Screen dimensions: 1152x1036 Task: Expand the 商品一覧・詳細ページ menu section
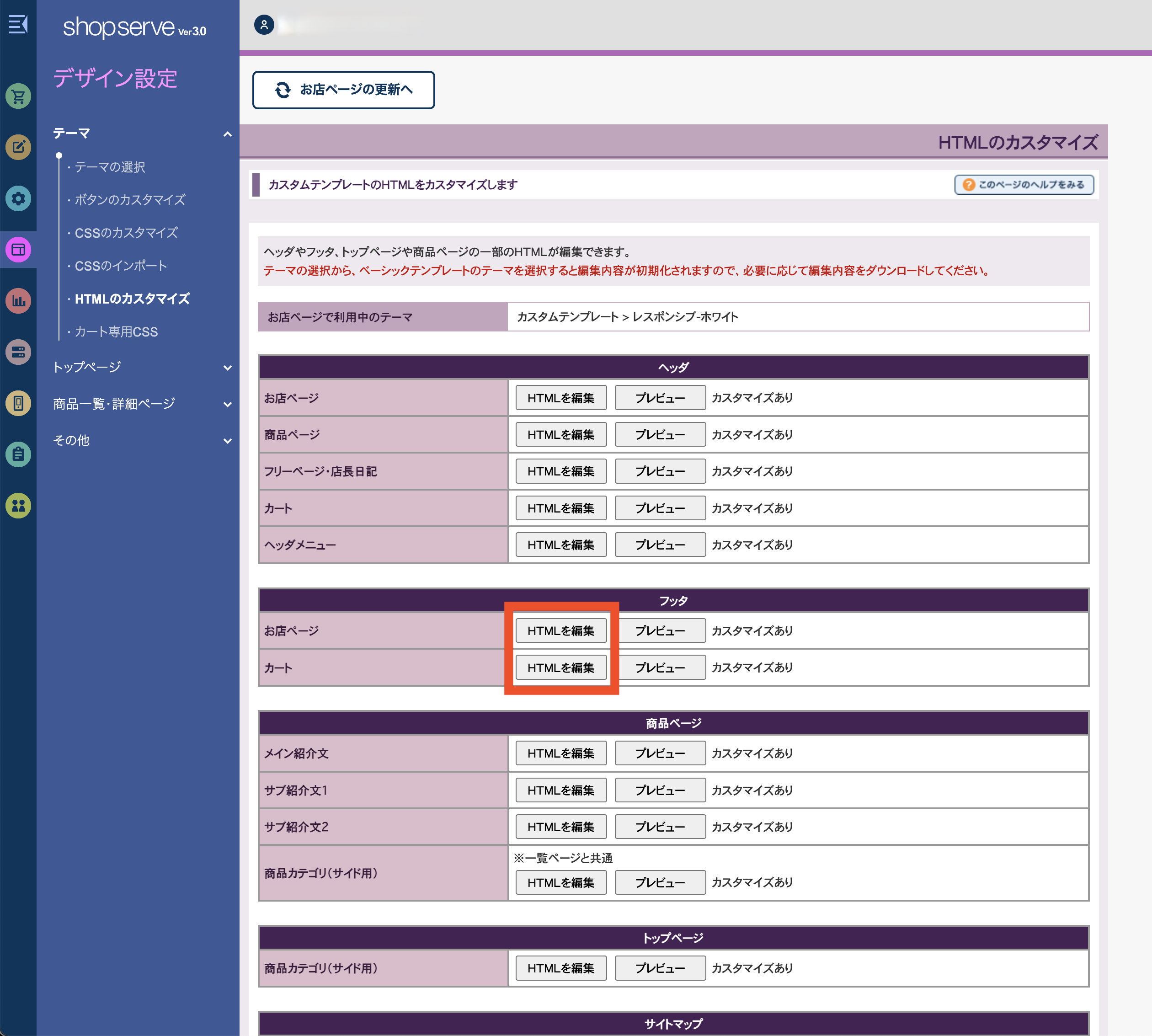click(x=227, y=404)
